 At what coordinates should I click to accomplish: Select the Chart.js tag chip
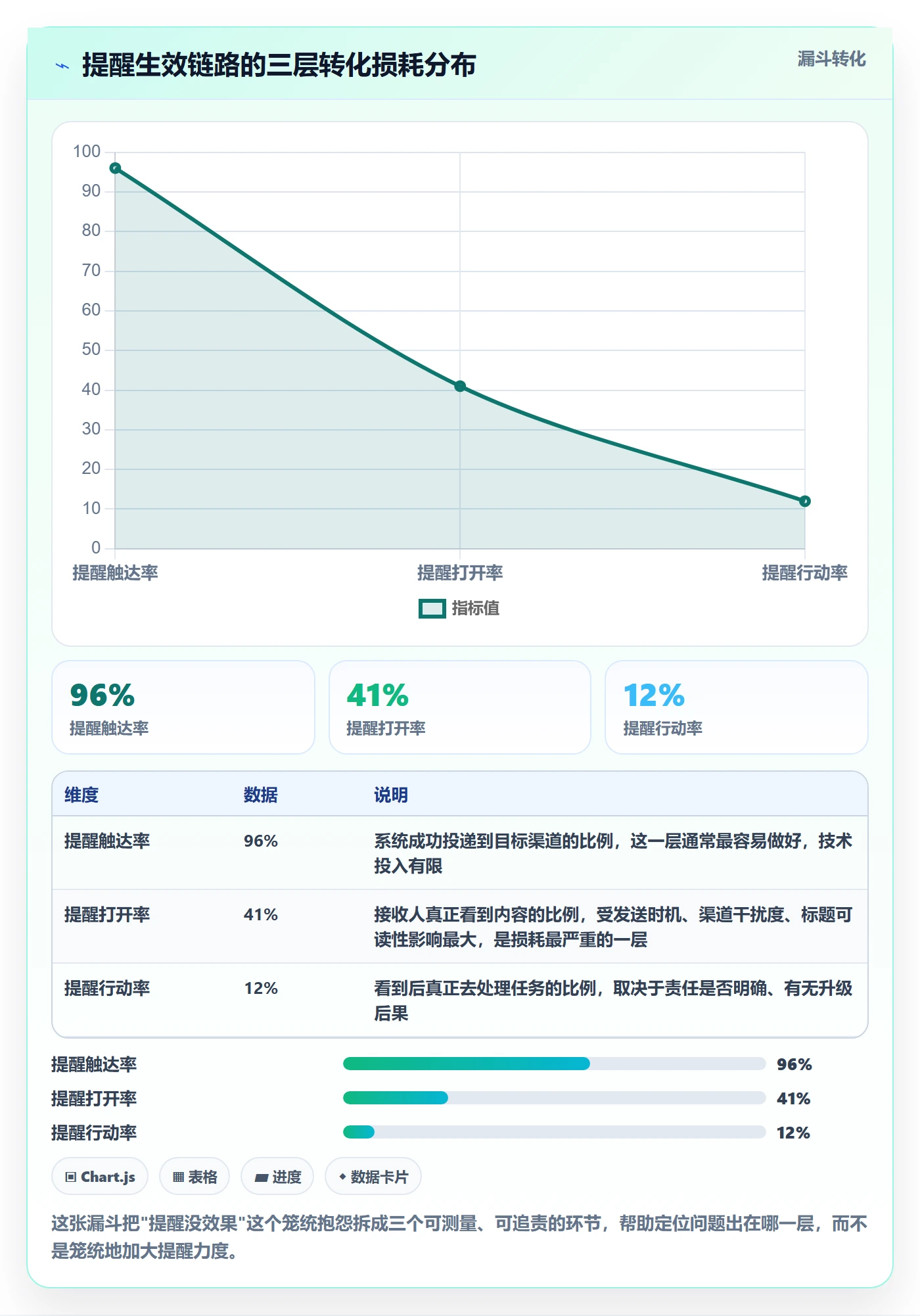pyautogui.click(x=100, y=1177)
